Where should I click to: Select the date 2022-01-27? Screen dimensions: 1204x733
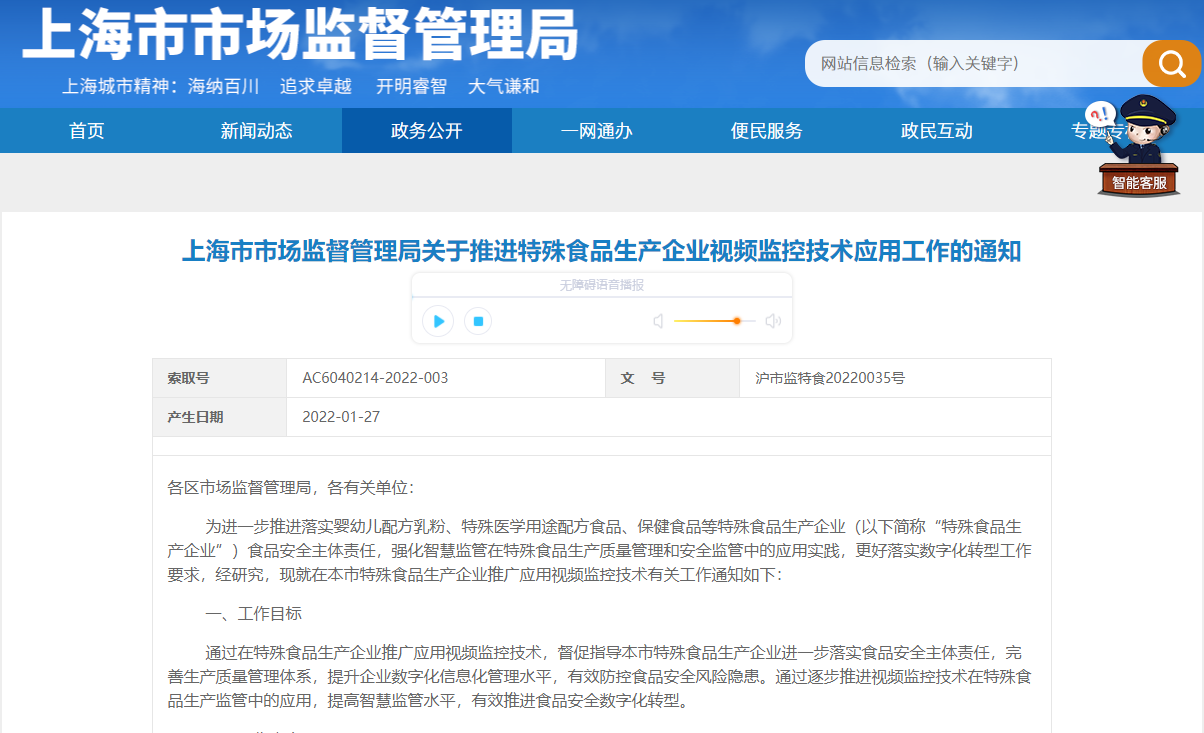pos(341,417)
